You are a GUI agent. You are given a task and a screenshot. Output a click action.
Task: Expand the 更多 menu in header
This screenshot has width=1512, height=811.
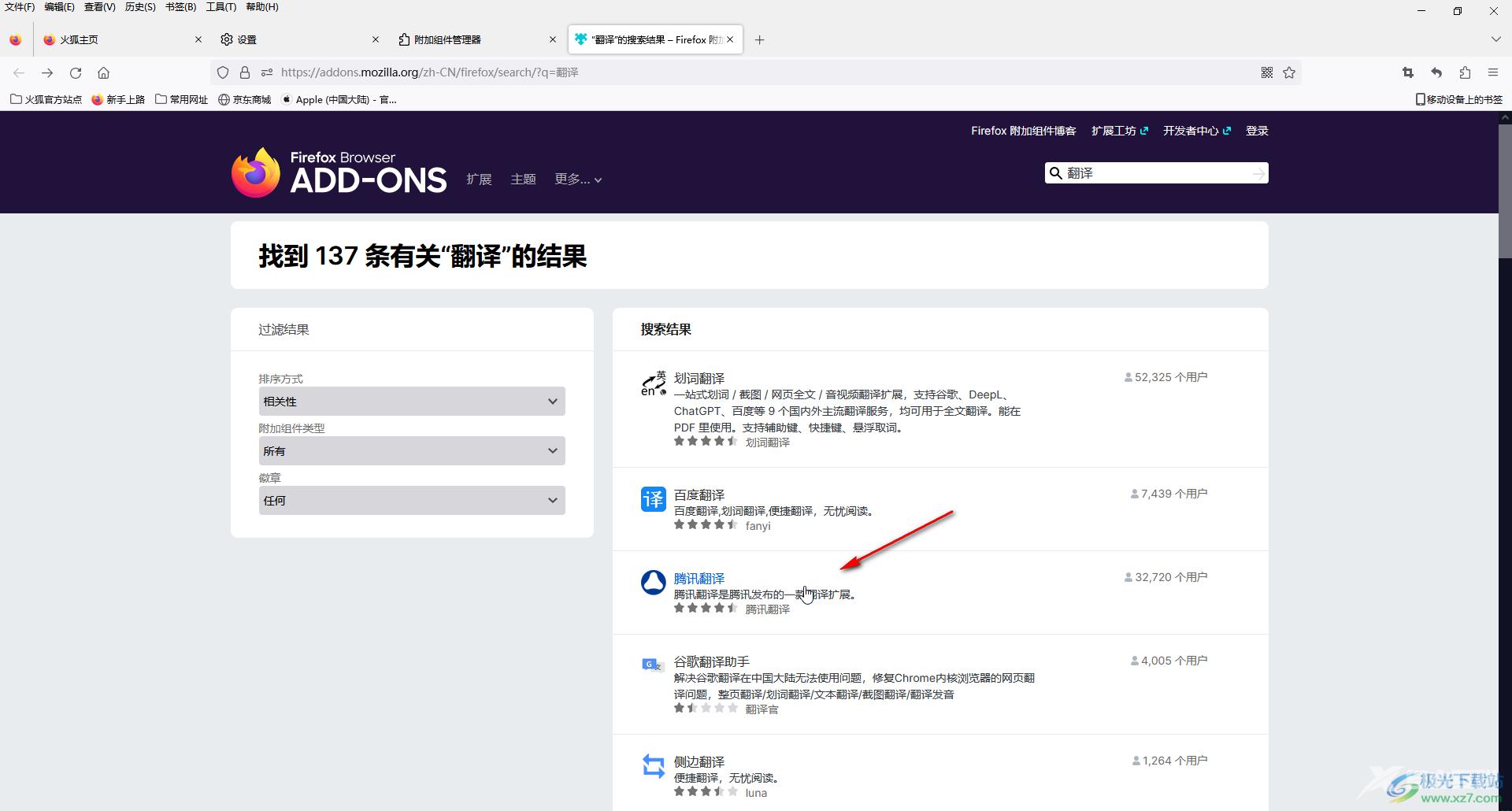(578, 180)
